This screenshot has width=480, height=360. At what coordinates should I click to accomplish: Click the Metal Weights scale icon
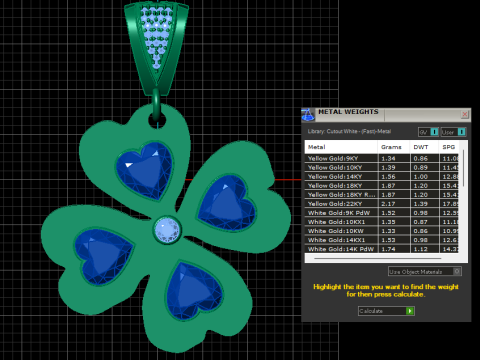click(308, 115)
